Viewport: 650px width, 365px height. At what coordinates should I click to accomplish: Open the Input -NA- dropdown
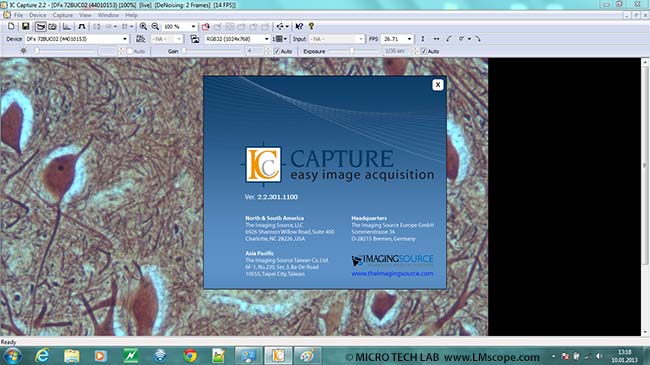336,39
